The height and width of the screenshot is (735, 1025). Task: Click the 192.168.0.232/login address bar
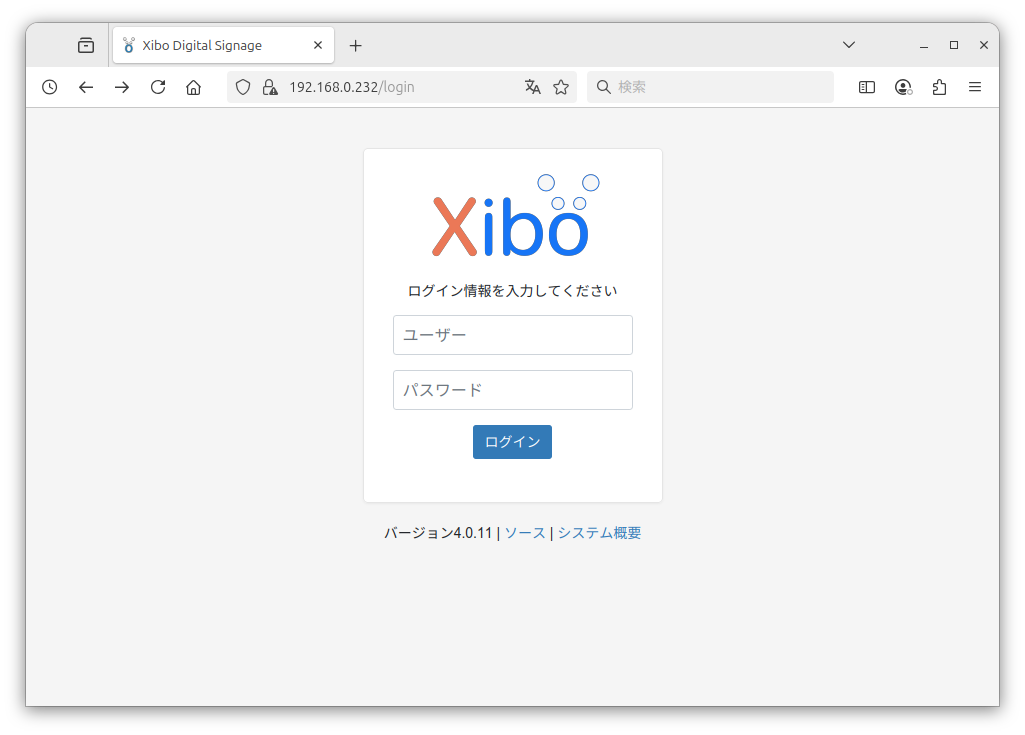pos(401,87)
